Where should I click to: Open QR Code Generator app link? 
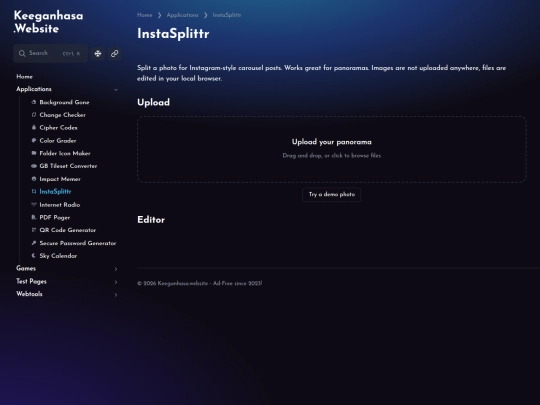[x=68, y=230]
